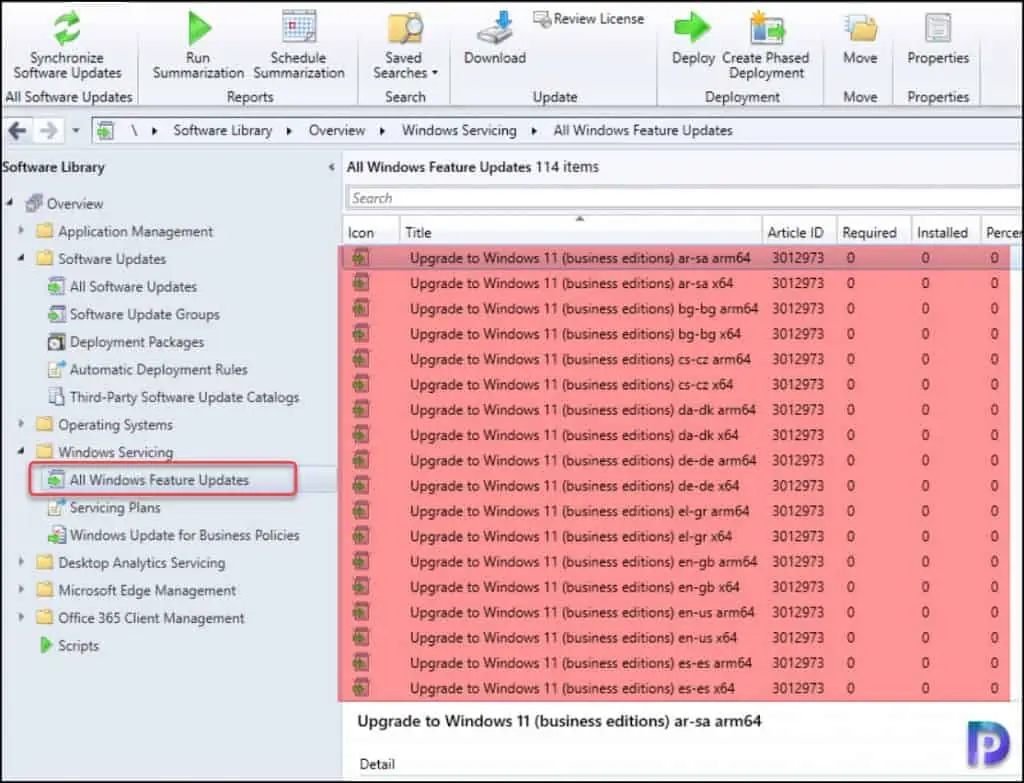
Task: Click the Operating Systems folder icon
Action: click(44, 424)
